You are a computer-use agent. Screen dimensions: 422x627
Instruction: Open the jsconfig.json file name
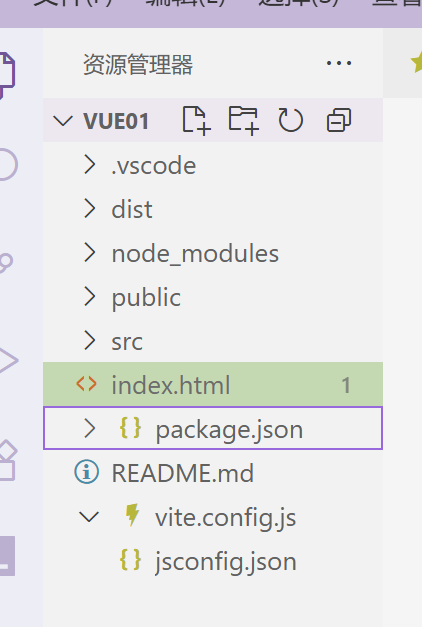tap(226, 563)
